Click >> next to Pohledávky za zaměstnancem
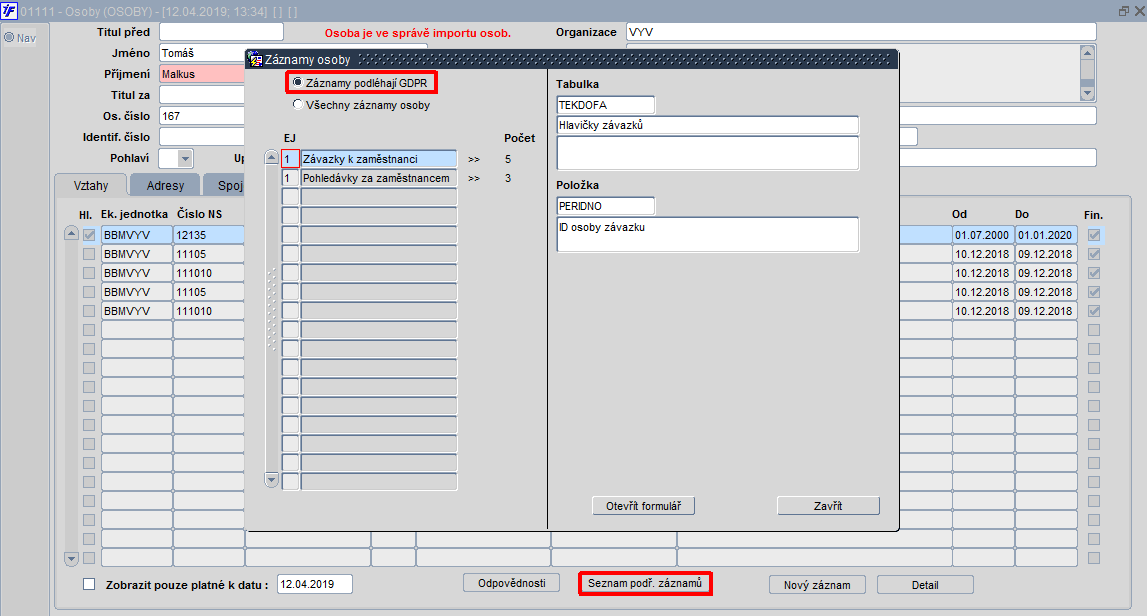 (x=474, y=178)
